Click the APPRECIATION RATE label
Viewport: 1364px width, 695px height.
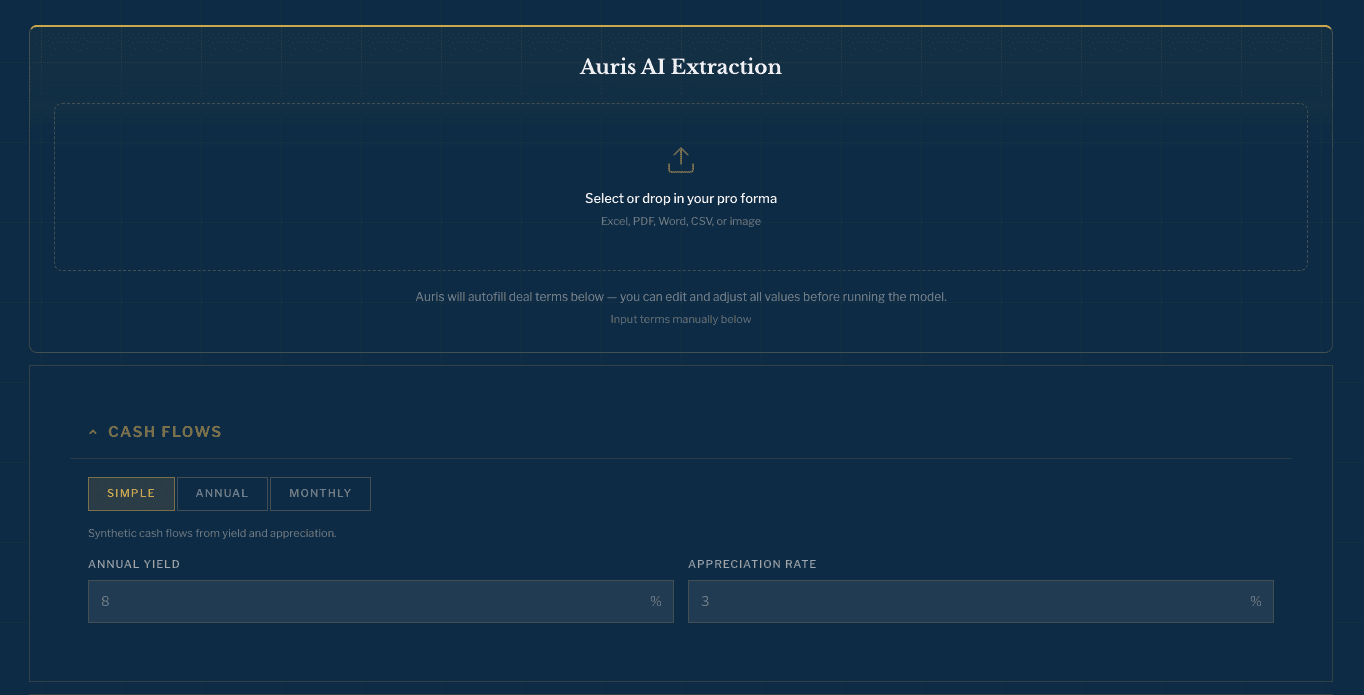click(752, 564)
